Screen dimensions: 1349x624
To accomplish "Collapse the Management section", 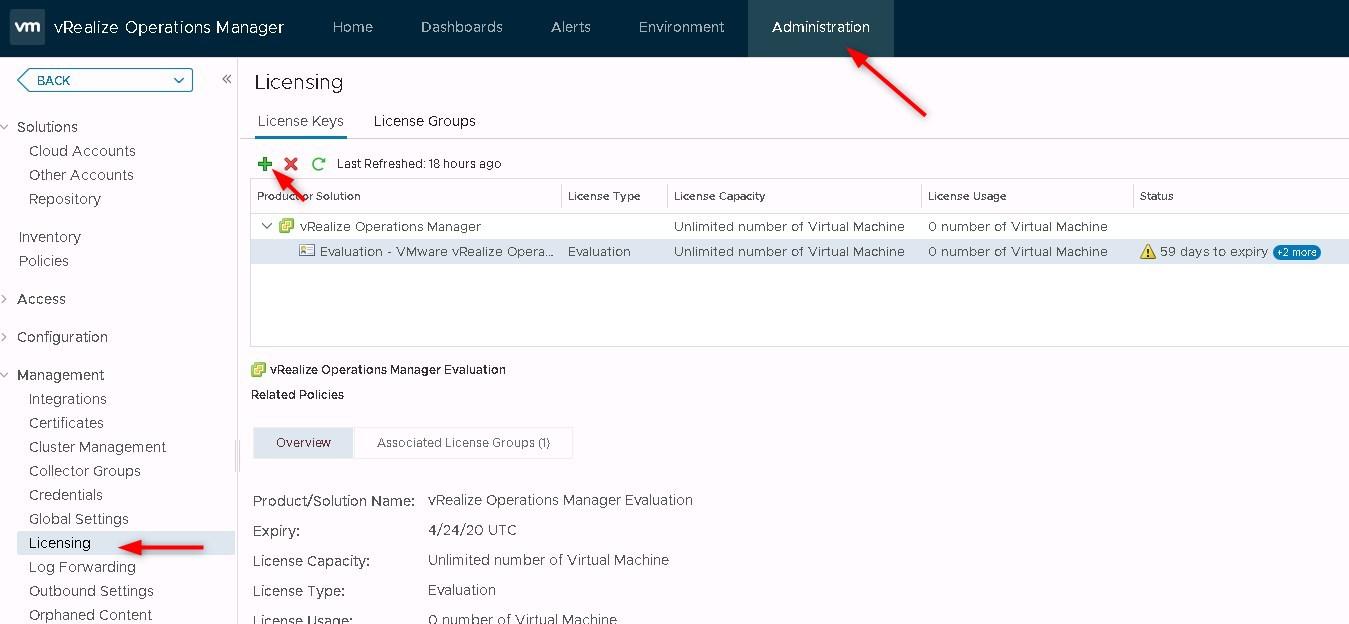I will pyautogui.click(x=5, y=375).
